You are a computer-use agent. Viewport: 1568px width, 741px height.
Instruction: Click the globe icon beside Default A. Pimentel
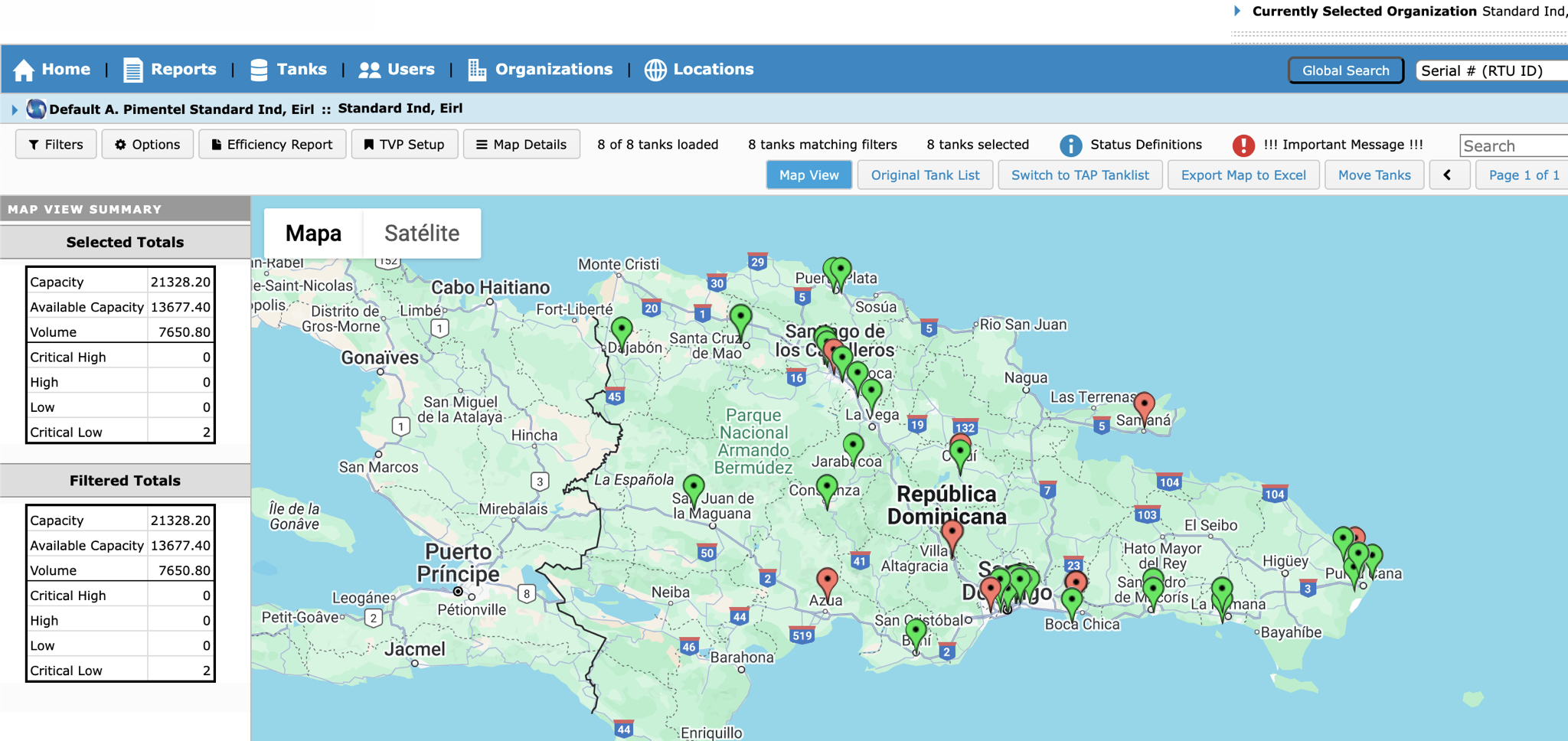36,109
